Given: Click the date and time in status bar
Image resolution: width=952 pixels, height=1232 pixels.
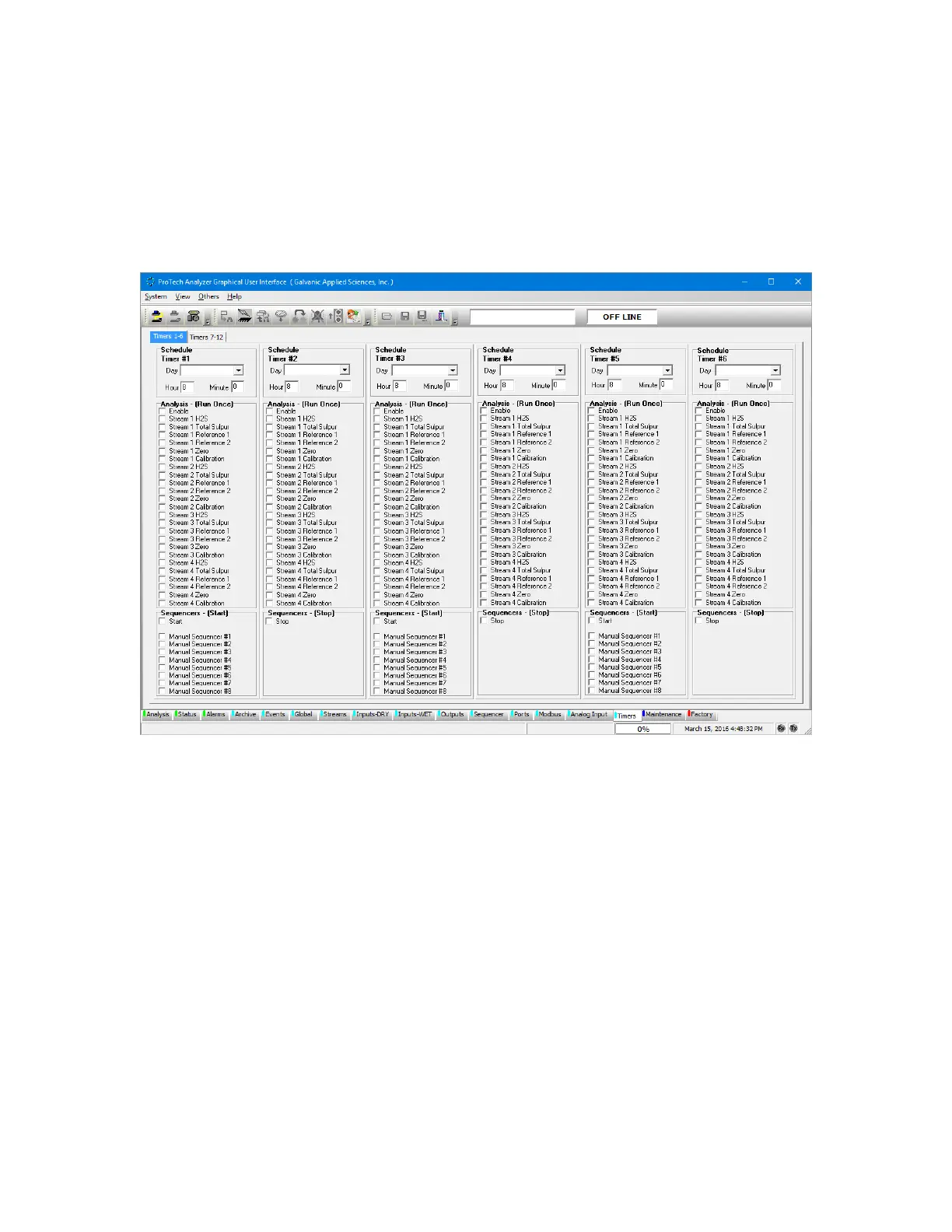Looking at the screenshot, I should 723,729.
